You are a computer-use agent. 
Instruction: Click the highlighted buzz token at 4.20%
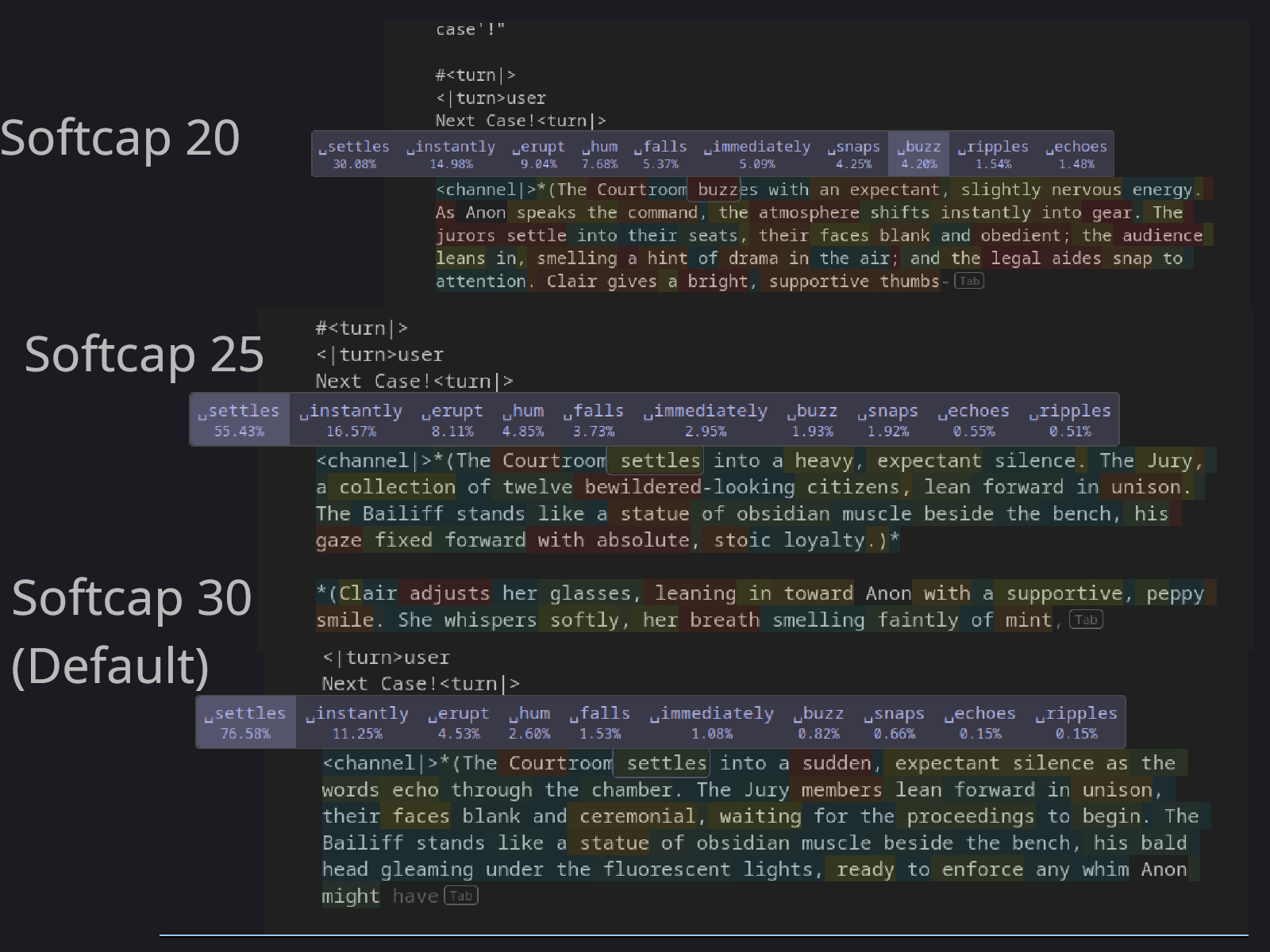pos(918,154)
